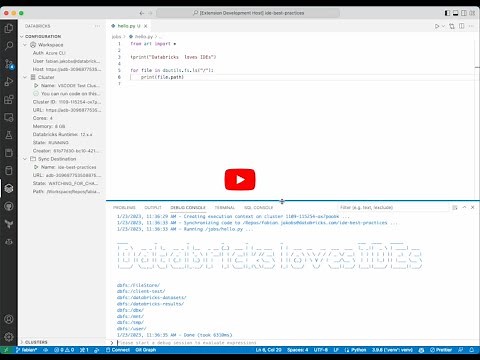Maximize the panel with chevron up
480x360 pixels.
click(x=464, y=207)
